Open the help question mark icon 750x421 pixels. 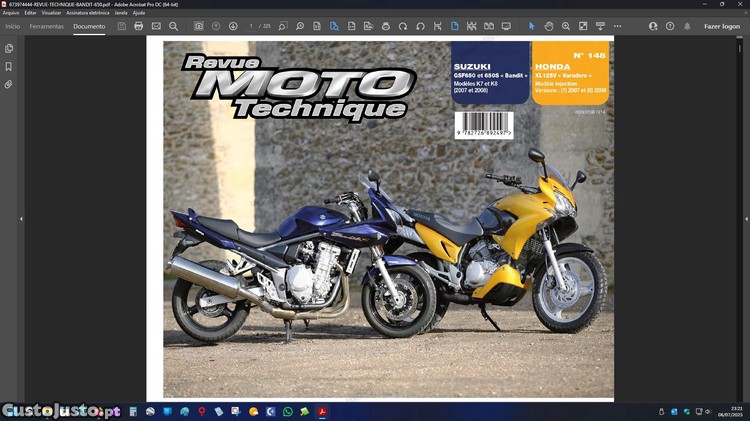coord(670,26)
